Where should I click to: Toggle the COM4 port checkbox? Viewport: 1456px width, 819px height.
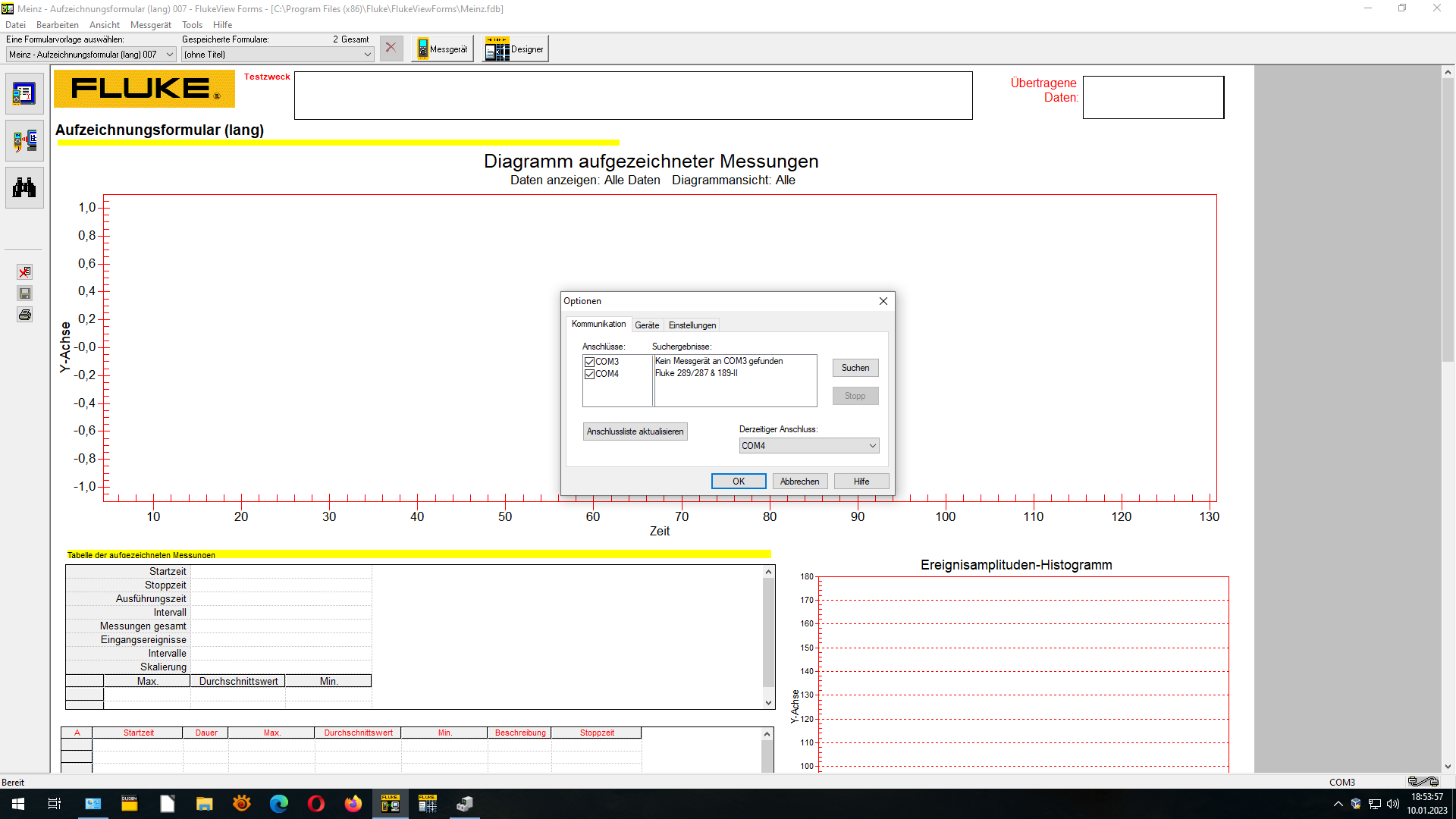[x=589, y=374]
